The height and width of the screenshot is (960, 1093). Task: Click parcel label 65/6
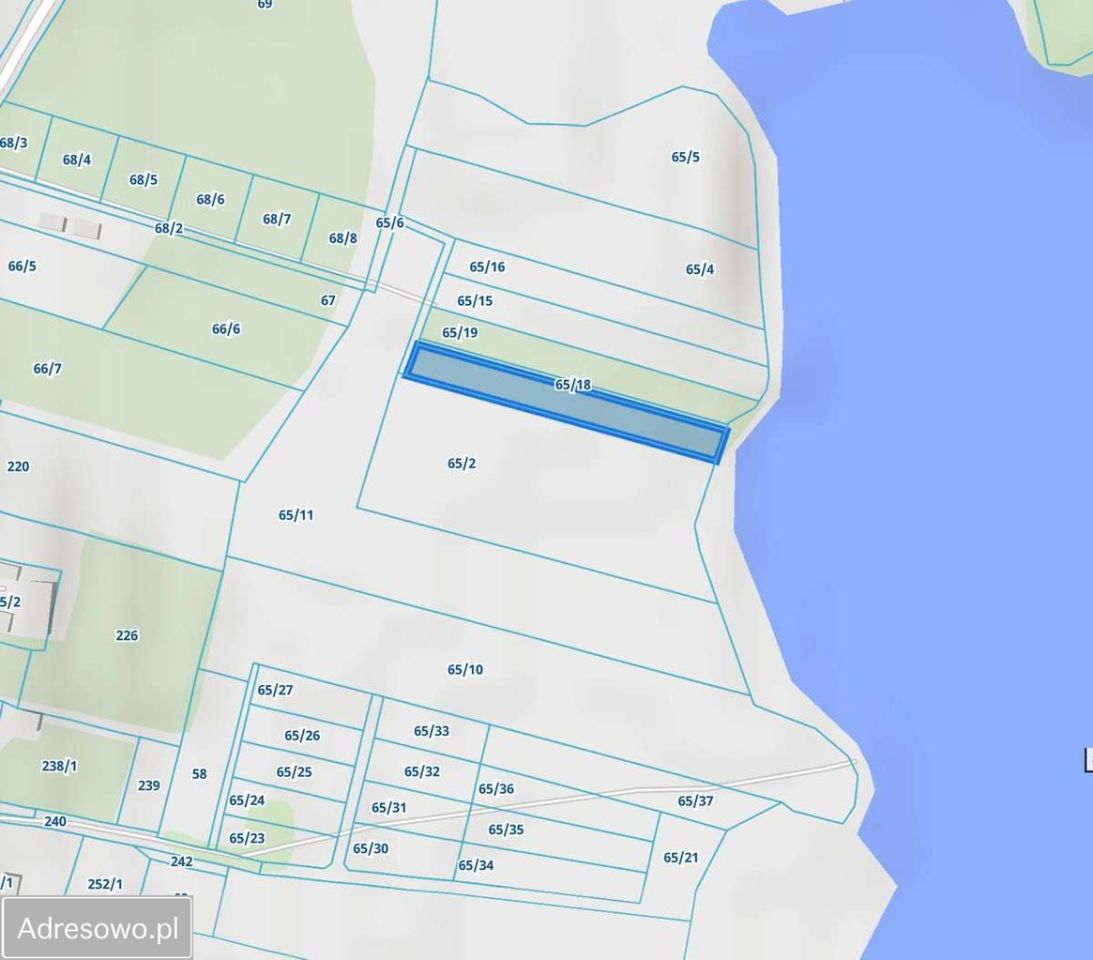tap(390, 222)
